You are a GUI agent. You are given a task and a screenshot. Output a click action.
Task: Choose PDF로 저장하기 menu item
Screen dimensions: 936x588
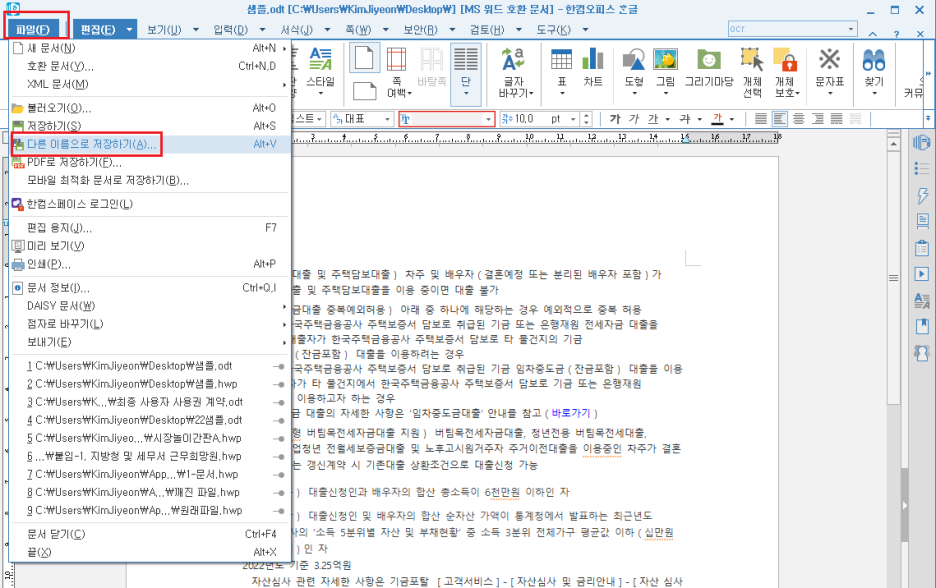point(149,162)
